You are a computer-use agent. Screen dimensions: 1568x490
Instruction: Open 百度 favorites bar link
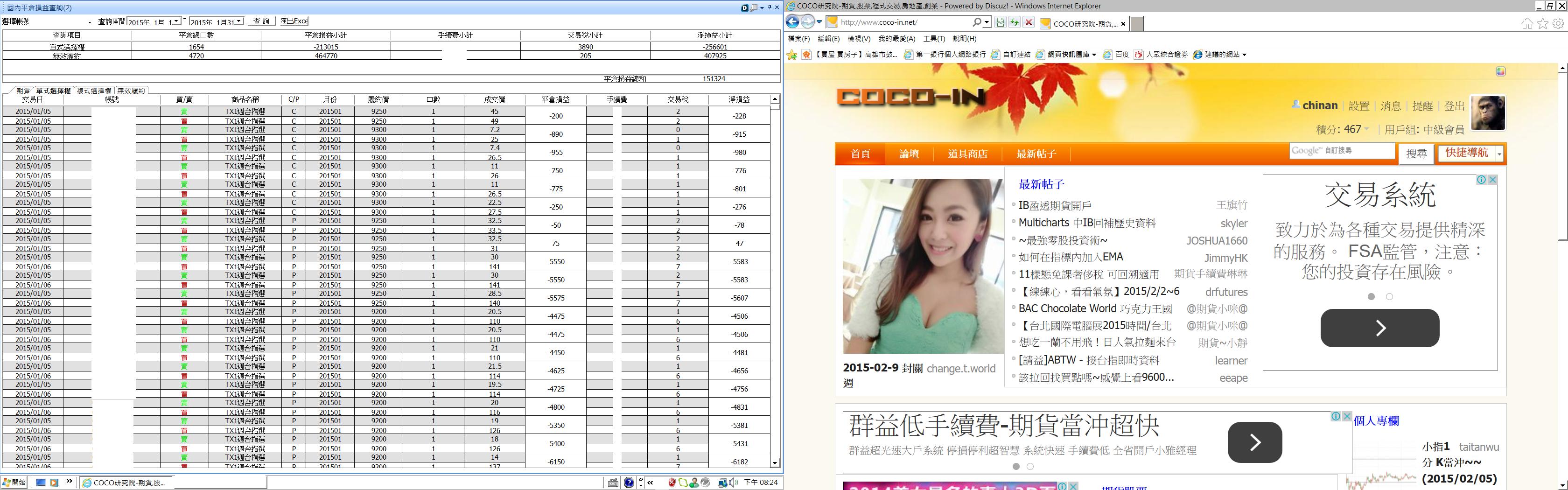point(1116,55)
